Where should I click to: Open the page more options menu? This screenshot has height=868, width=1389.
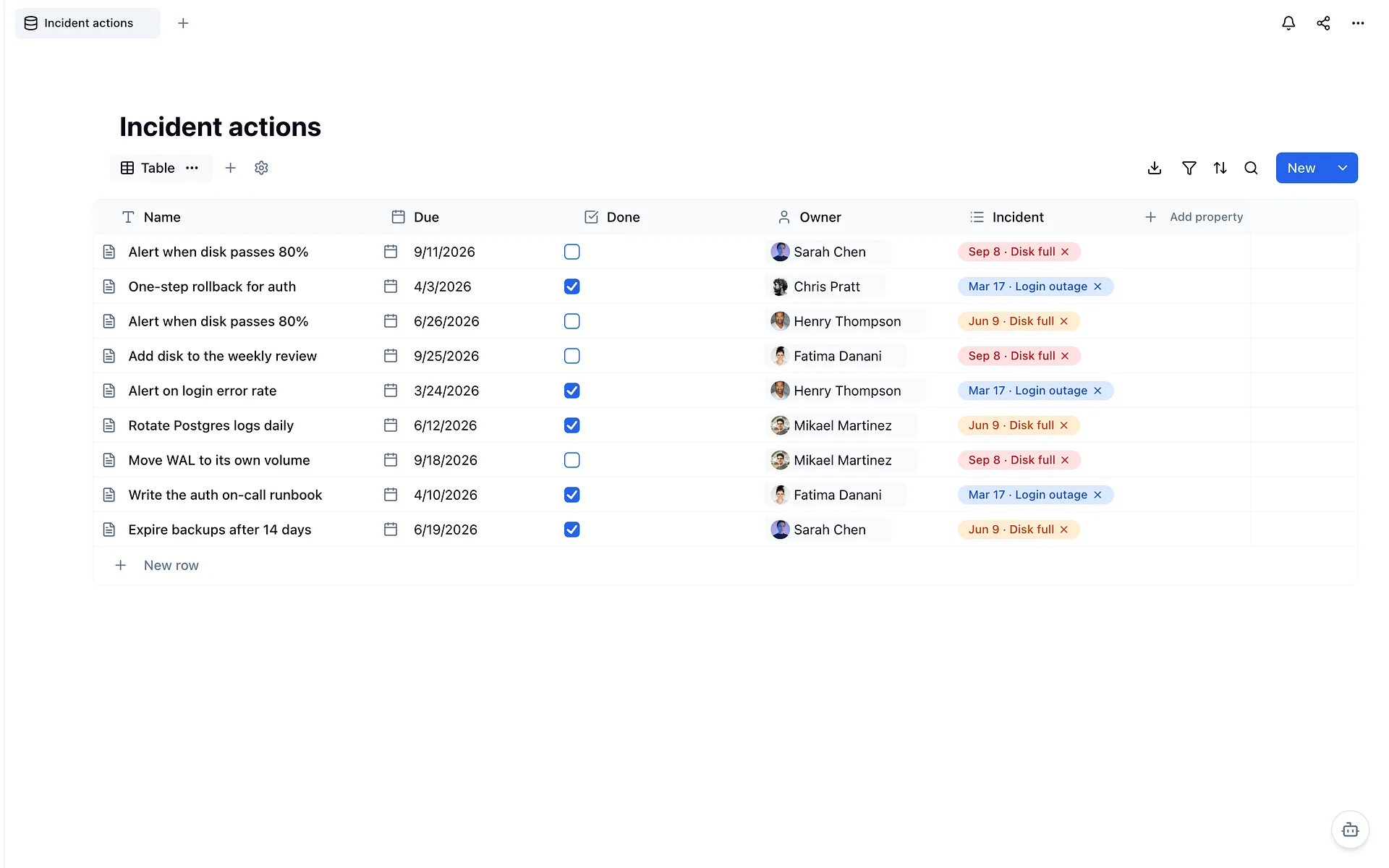[x=1358, y=23]
